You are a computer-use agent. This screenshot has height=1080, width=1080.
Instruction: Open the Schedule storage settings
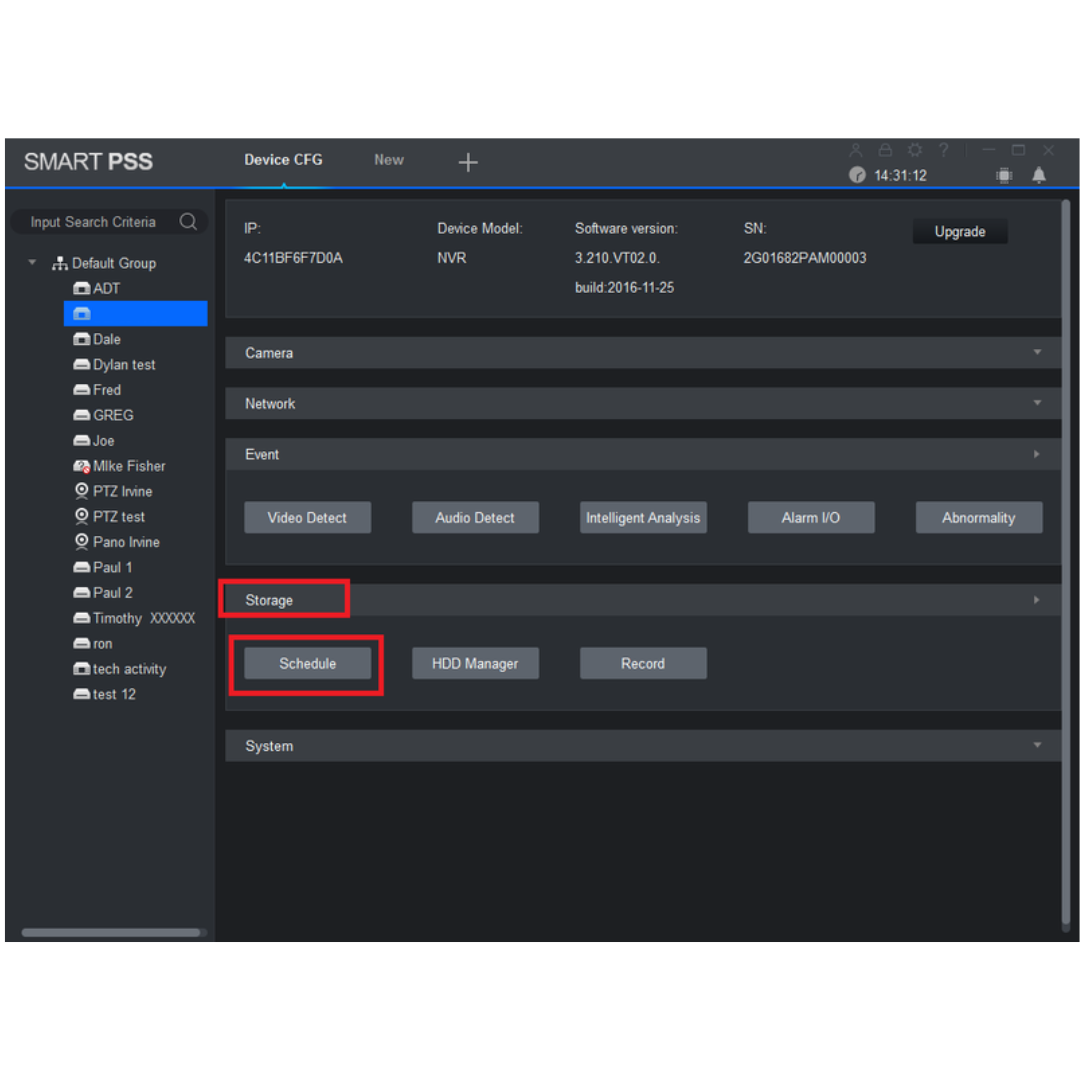pos(307,663)
